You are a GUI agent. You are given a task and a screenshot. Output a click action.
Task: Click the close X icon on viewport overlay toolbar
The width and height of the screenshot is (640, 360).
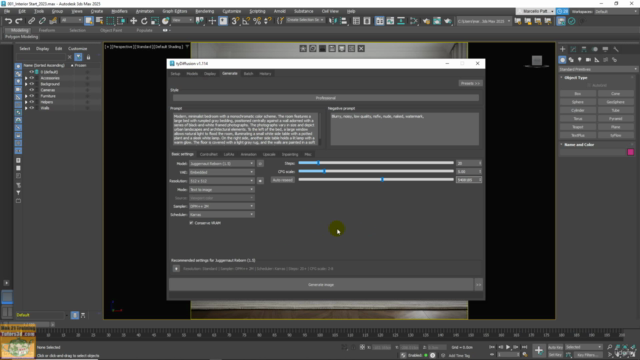[x=361, y=49]
